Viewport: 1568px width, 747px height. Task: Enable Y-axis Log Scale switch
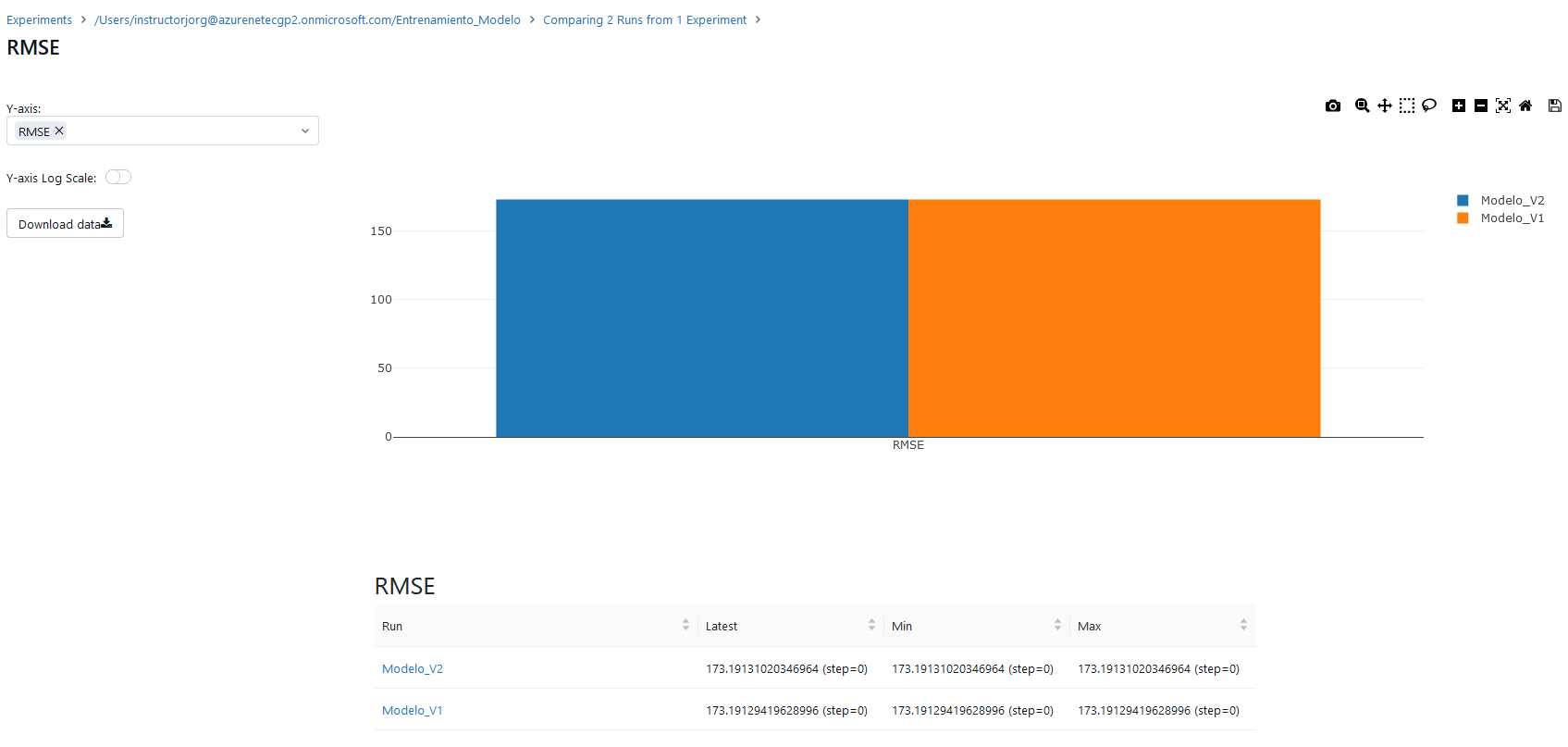pos(118,177)
